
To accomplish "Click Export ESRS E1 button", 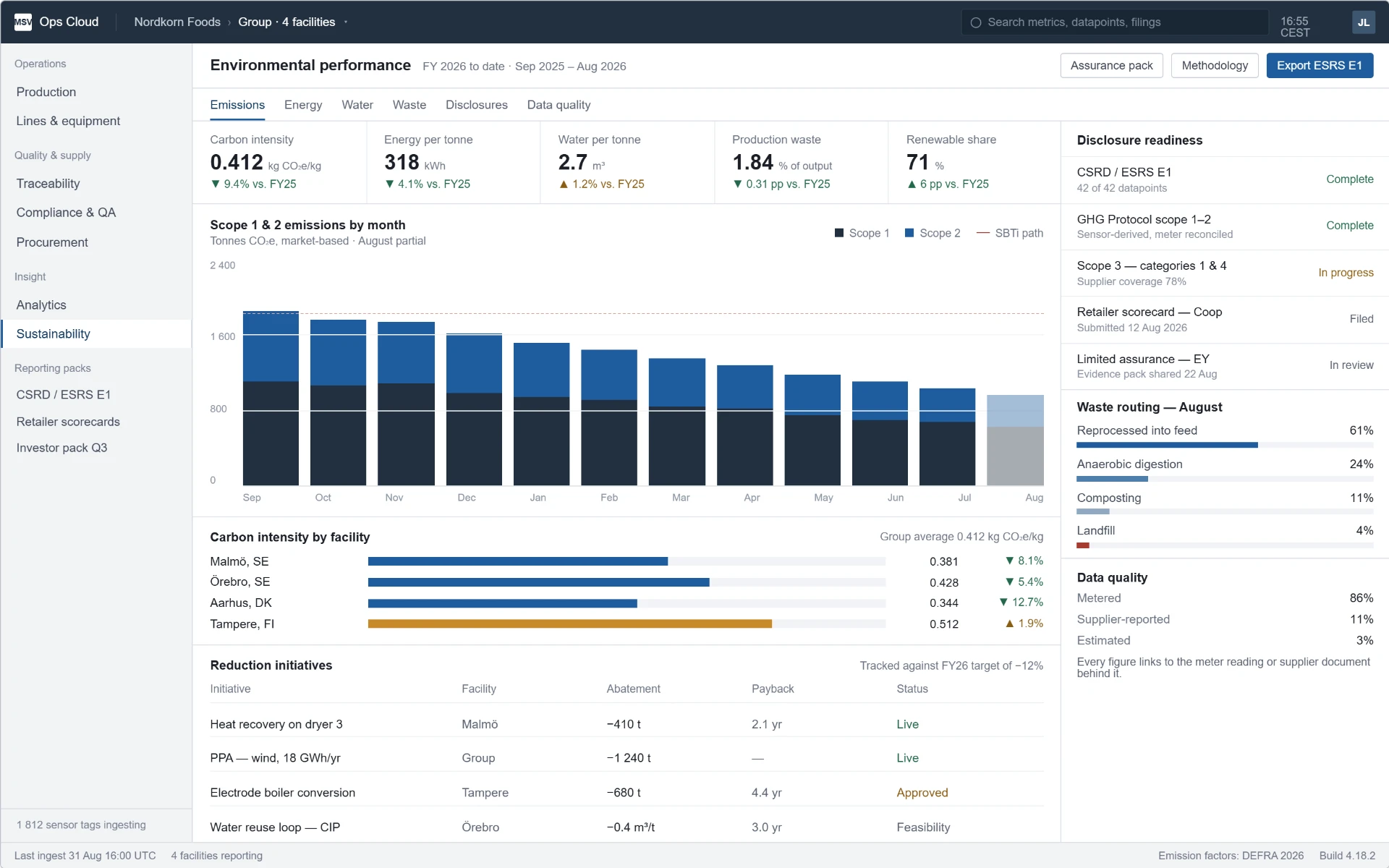I will click(1319, 66).
